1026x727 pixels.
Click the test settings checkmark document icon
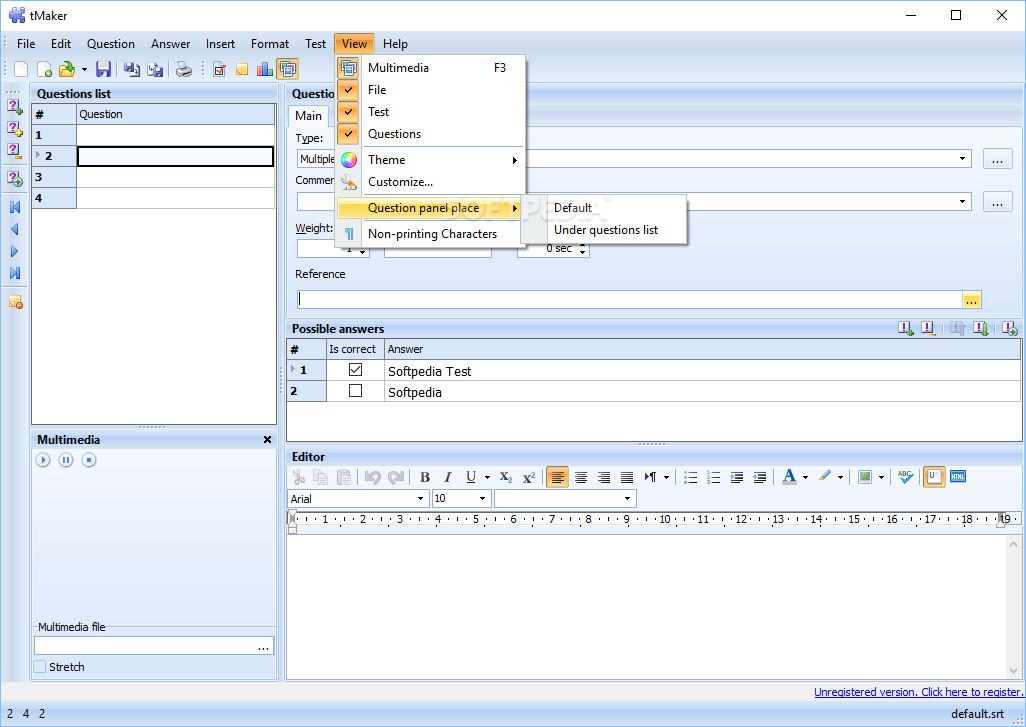click(x=219, y=69)
